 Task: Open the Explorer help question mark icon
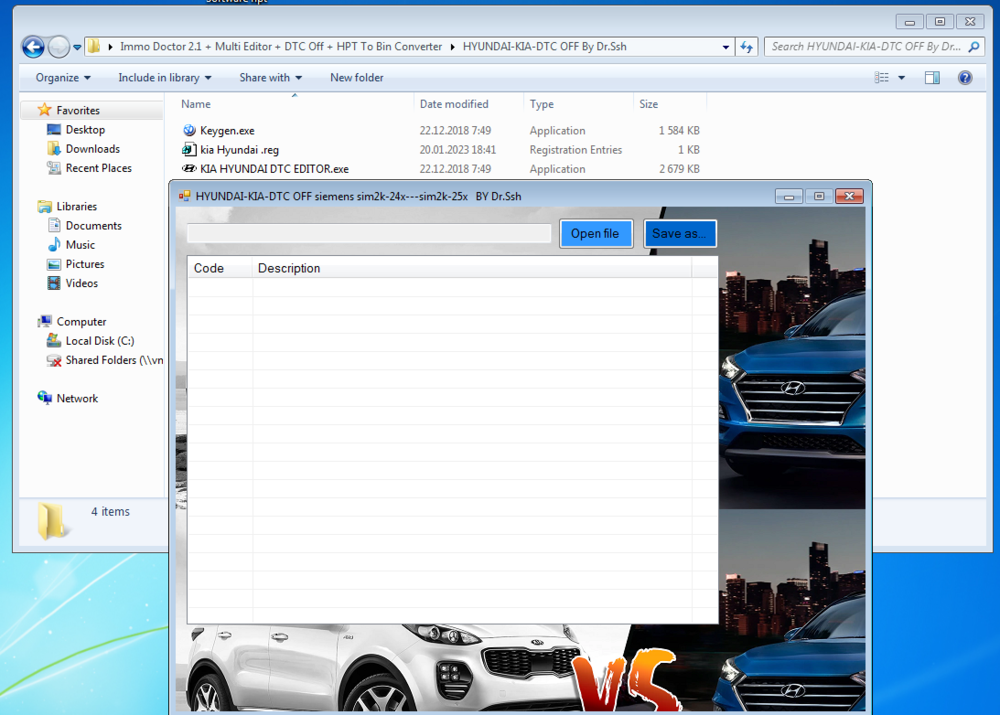[965, 77]
